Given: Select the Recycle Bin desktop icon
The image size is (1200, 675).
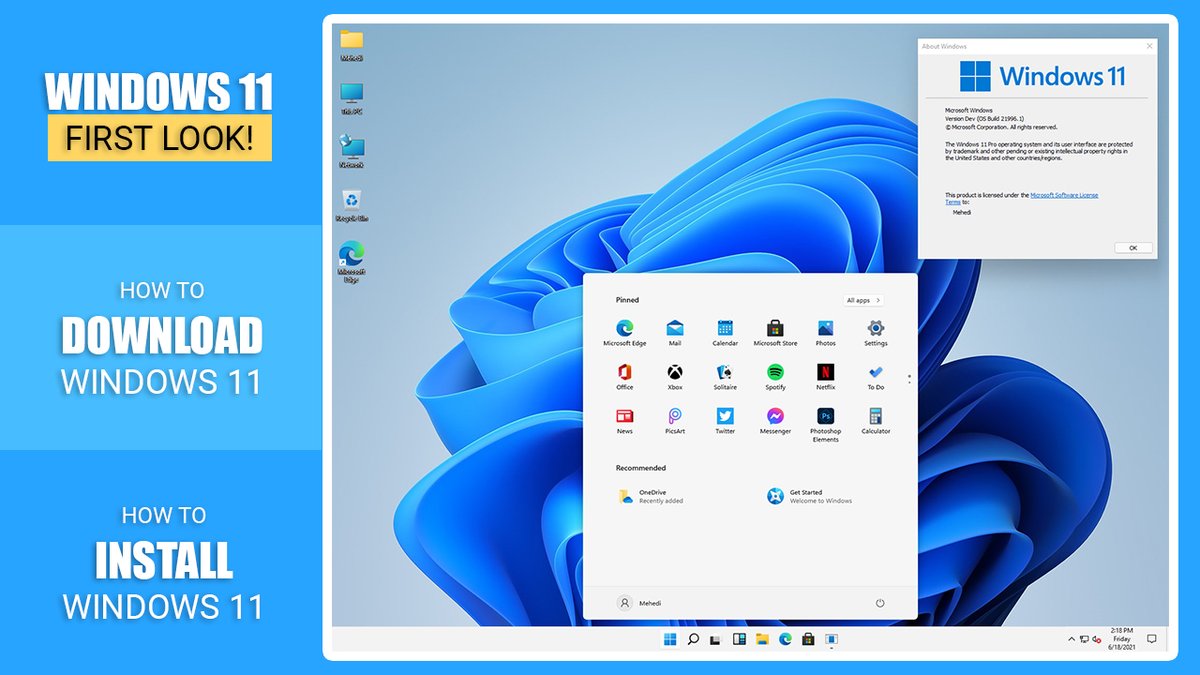Looking at the screenshot, I should (351, 205).
